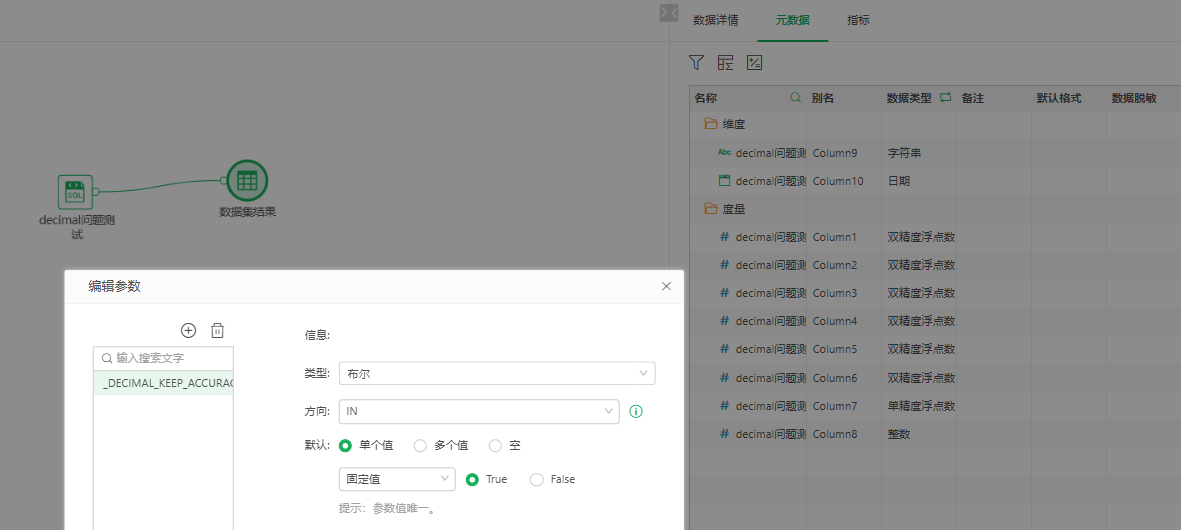Click the decimal问题测 name in Column6 row
The image size is (1181, 530).
pyautogui.click(x=771, y=377)
